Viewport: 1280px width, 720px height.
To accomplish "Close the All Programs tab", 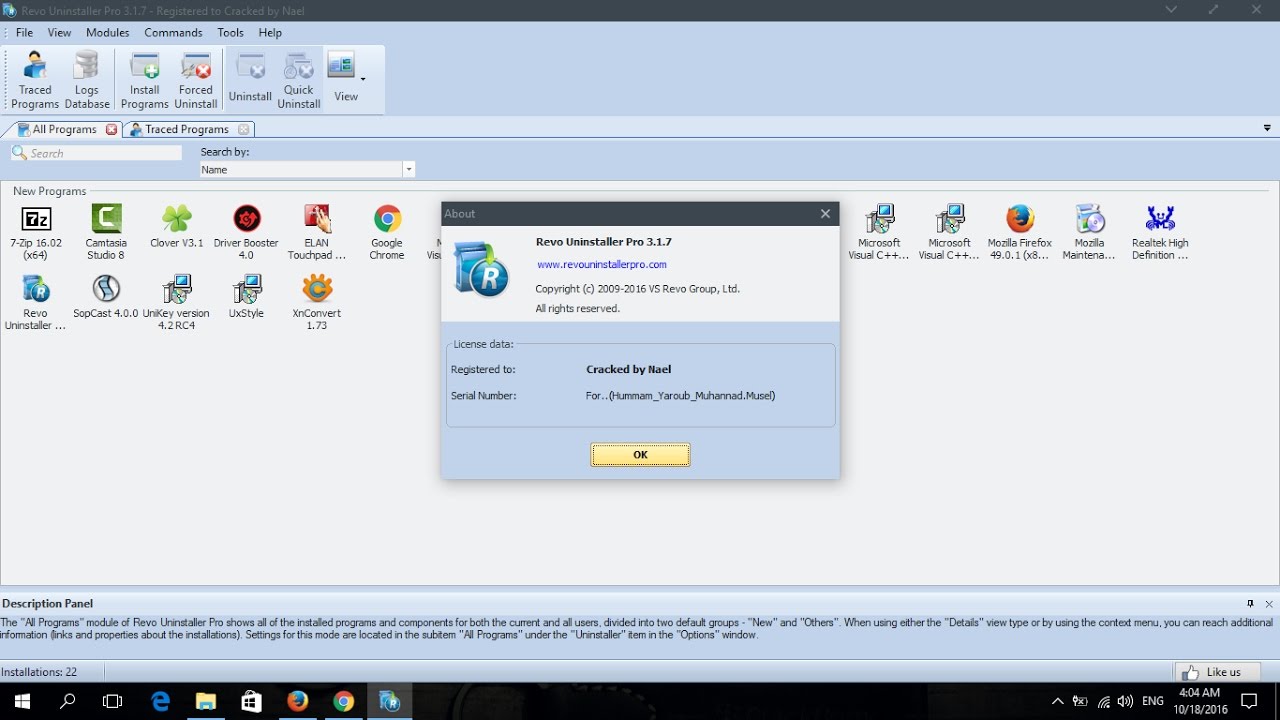I will [112, 129].
